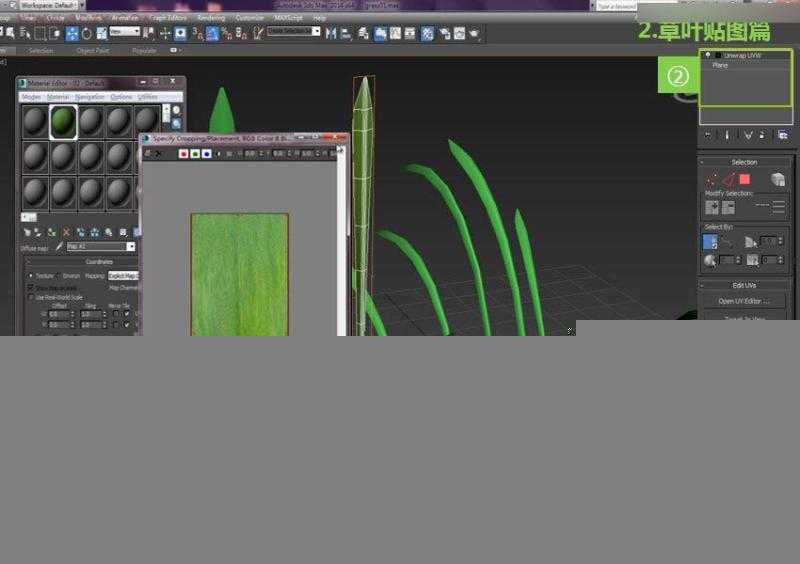Click the eyedropper next to Diffuse map
Image resolution: width=800 pixels, height=564 pixels.
pyautogui.click(x=59, y=247)
